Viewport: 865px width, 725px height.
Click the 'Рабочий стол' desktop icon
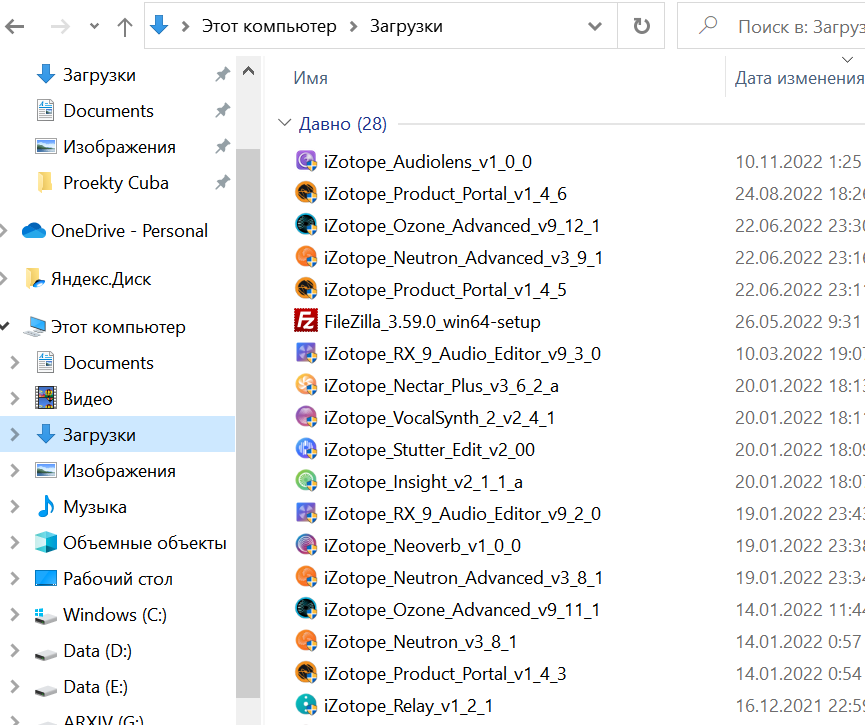click(46, 578)
